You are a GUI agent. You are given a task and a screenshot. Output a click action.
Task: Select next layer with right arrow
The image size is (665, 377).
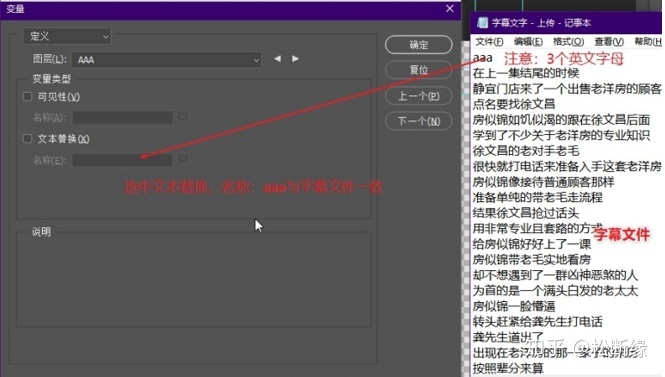tap(296, 59)
